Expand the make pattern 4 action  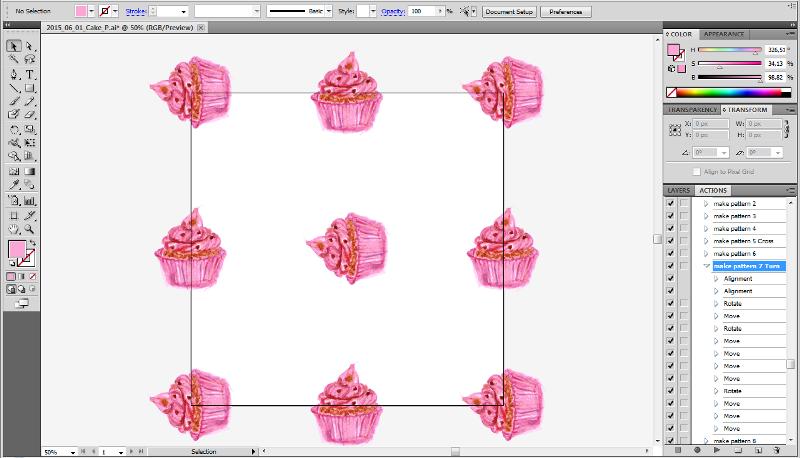coord(706,228)
